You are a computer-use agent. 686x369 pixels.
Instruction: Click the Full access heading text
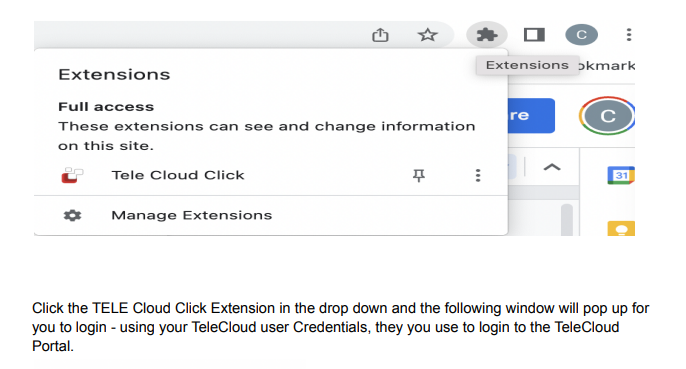[106, 107]
